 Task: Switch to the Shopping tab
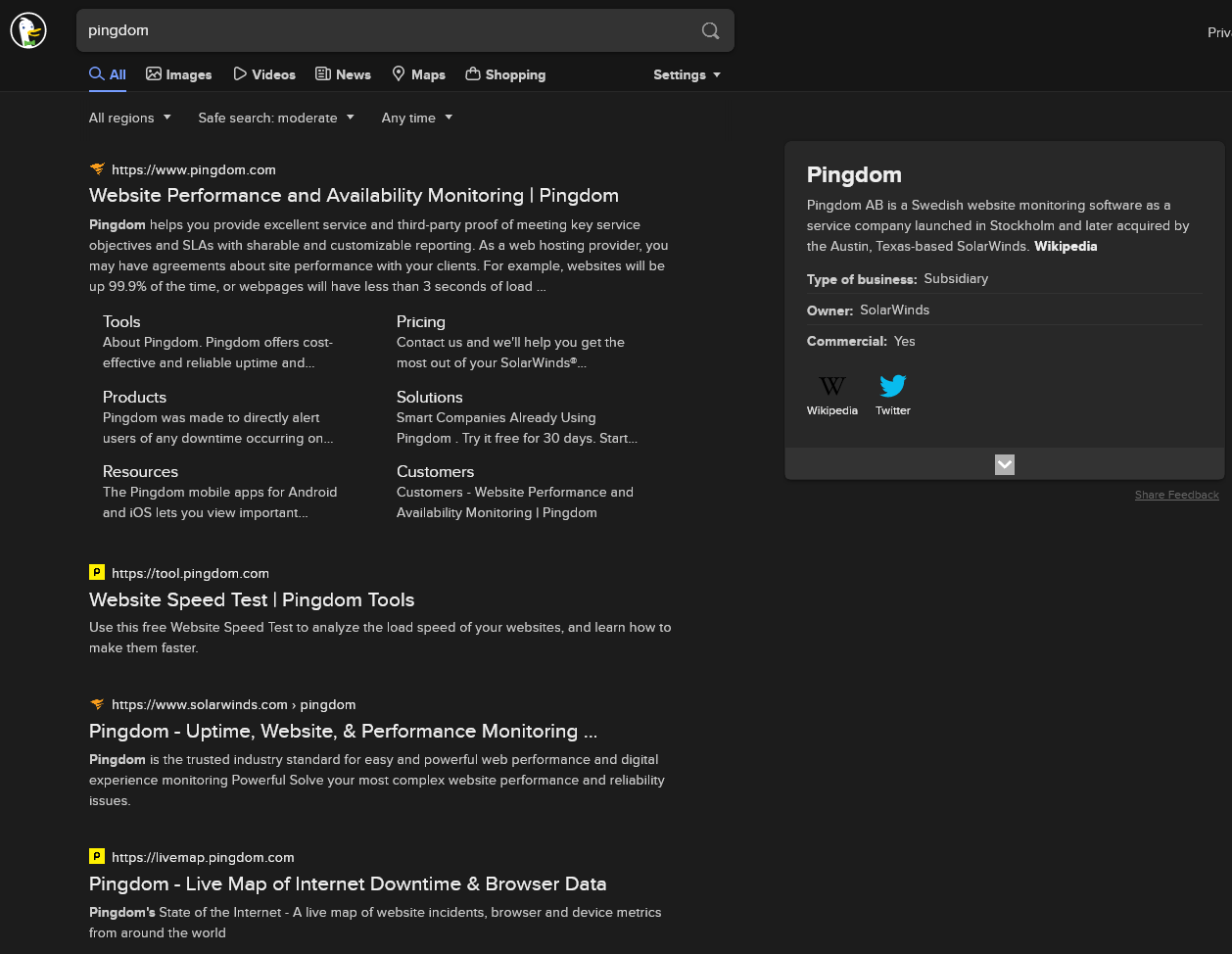pos(505,74)
